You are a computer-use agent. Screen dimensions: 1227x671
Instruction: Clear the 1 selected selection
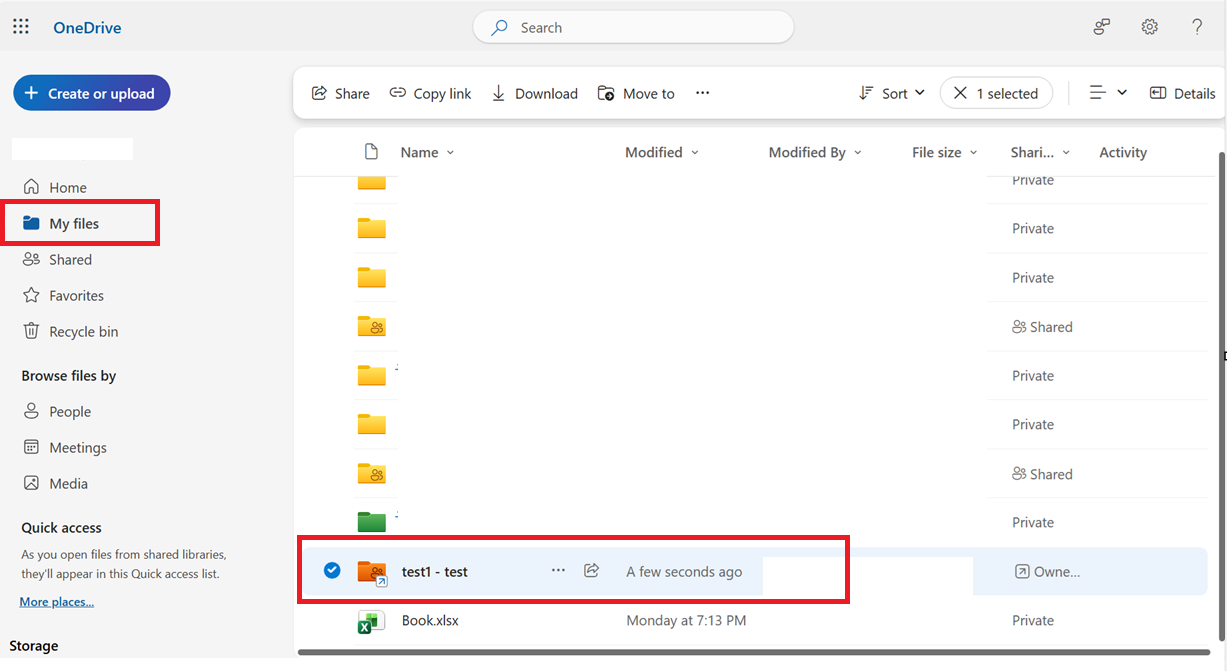coord(996,93)
